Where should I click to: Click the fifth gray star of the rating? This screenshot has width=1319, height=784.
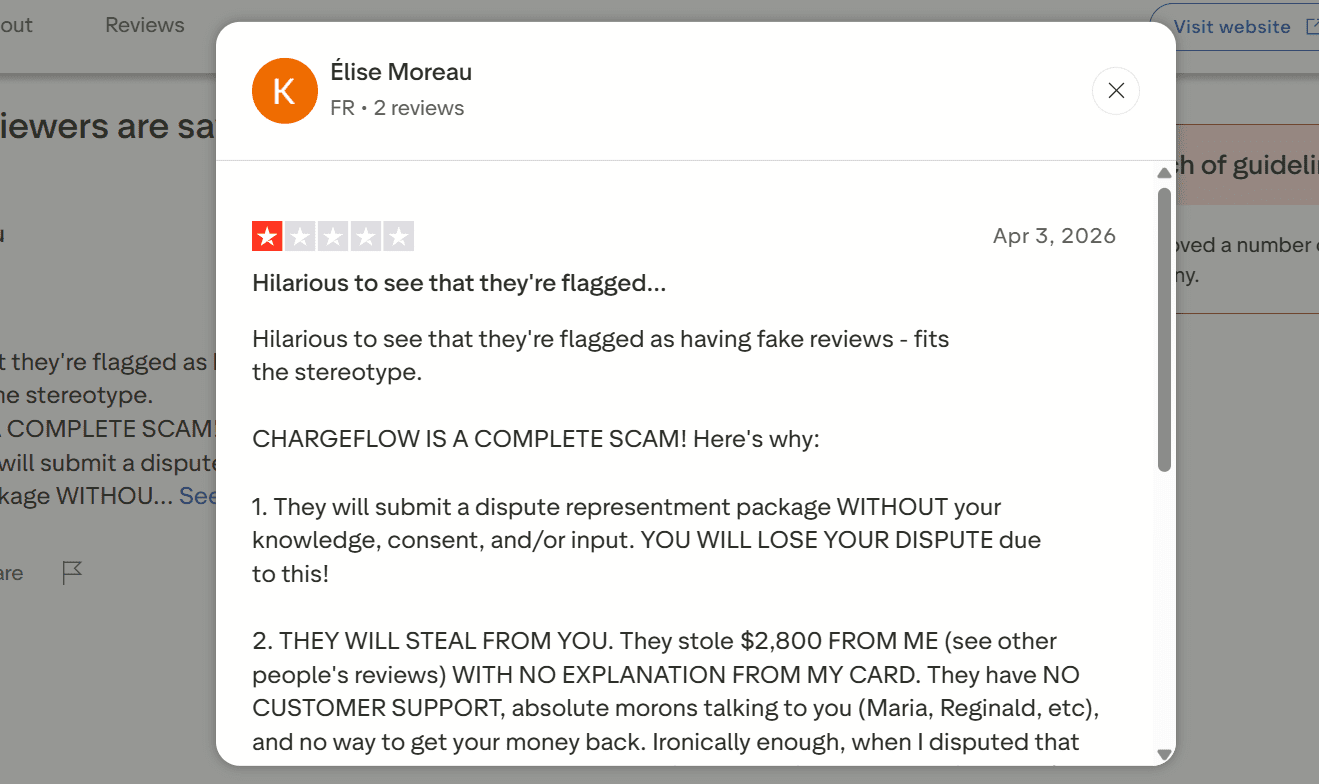[x=400, y=236]
